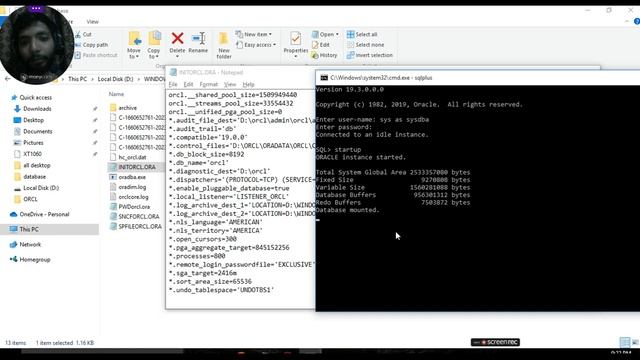This screenshot has width=640, height=360.
Task: Select hc_orcl.dat in file list
Action: pyautogui.click(x=128, y=157)
